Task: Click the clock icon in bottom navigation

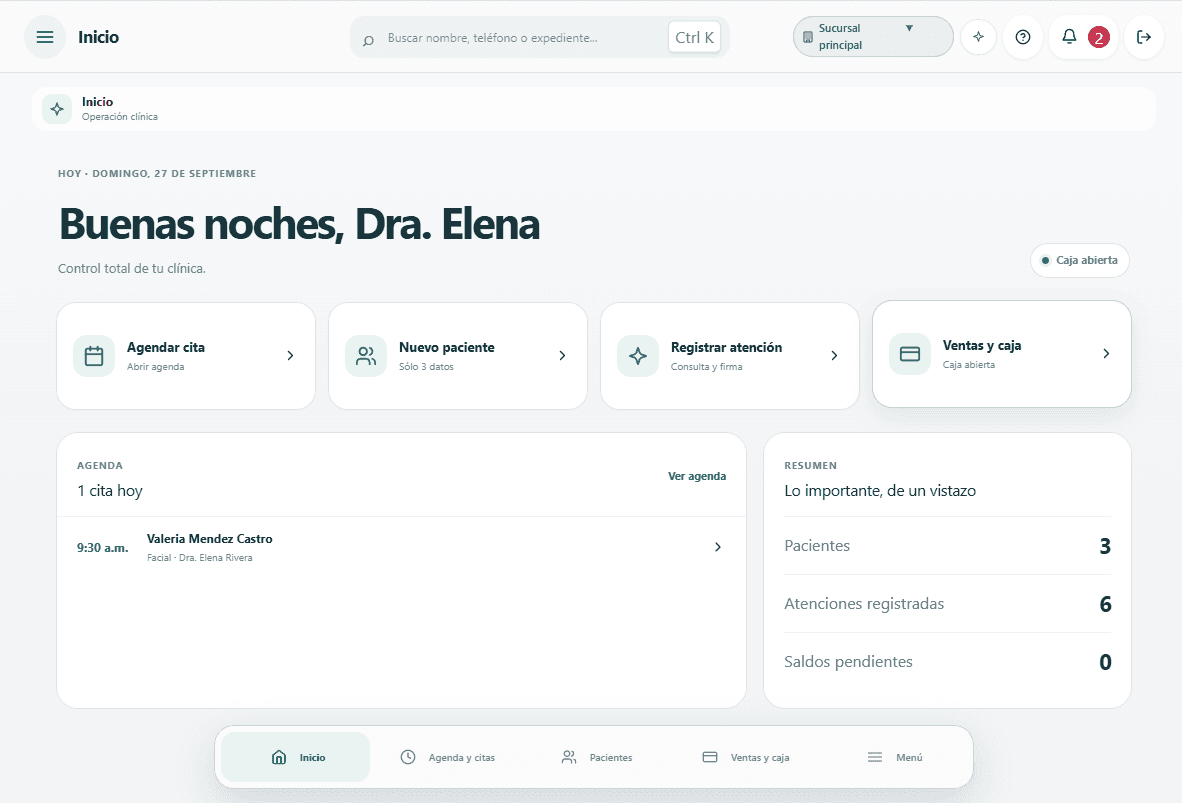Action: (408, 757)
